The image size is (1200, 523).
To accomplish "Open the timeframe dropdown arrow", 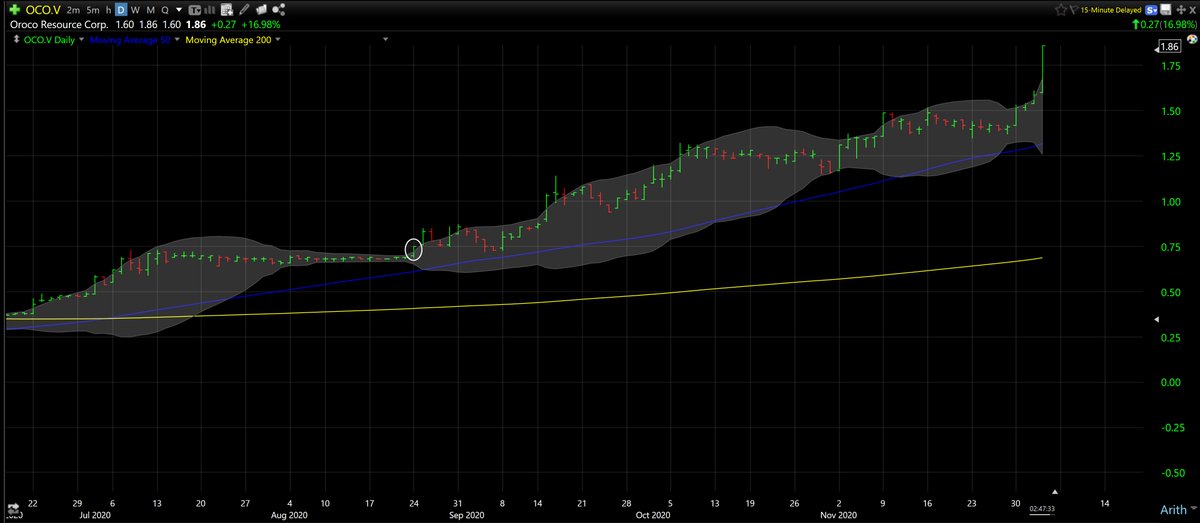I will (x=179, y=10).
